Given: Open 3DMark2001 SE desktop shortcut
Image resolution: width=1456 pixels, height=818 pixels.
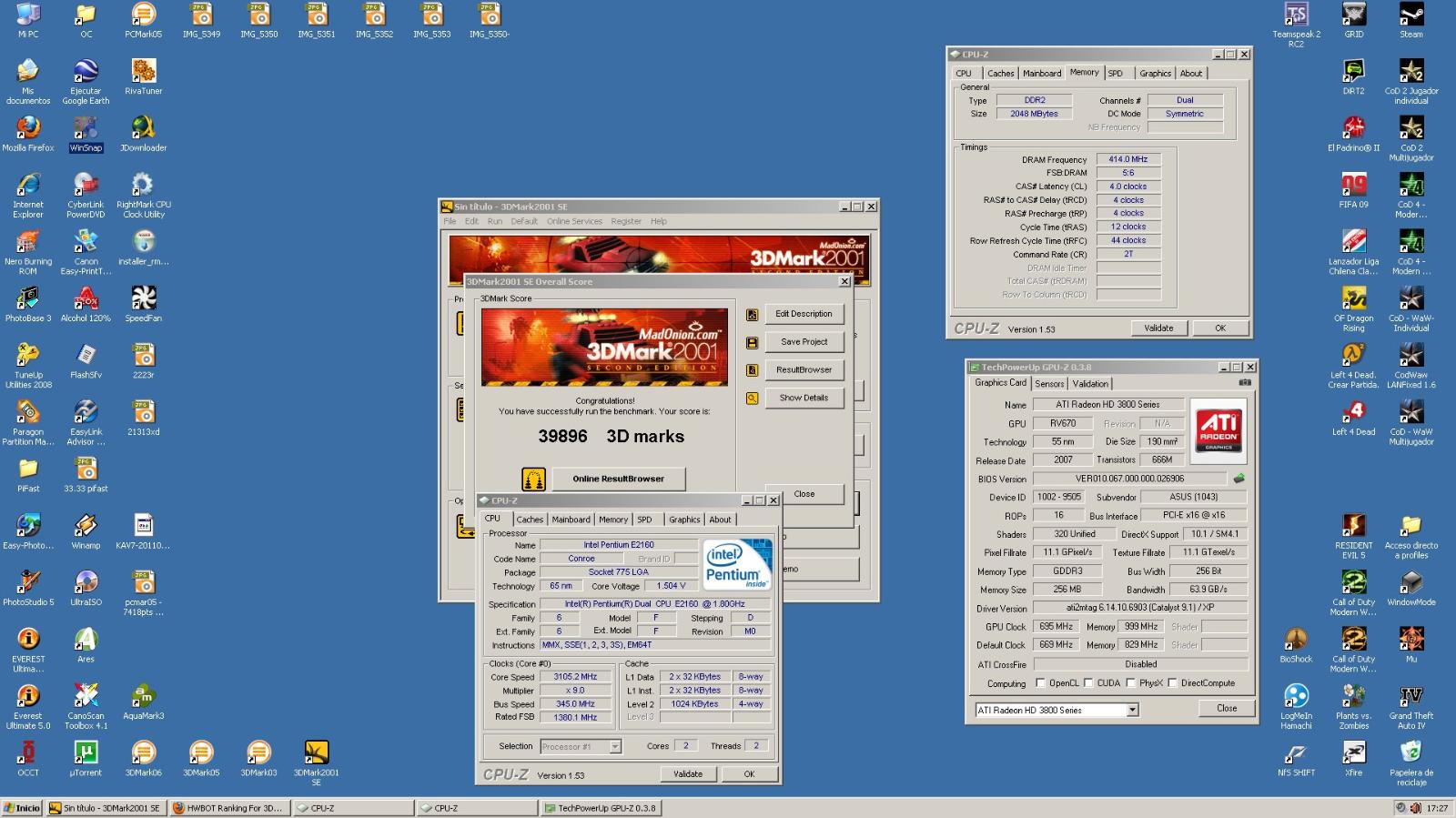Looking at the screenshot, I should (316, 763).
